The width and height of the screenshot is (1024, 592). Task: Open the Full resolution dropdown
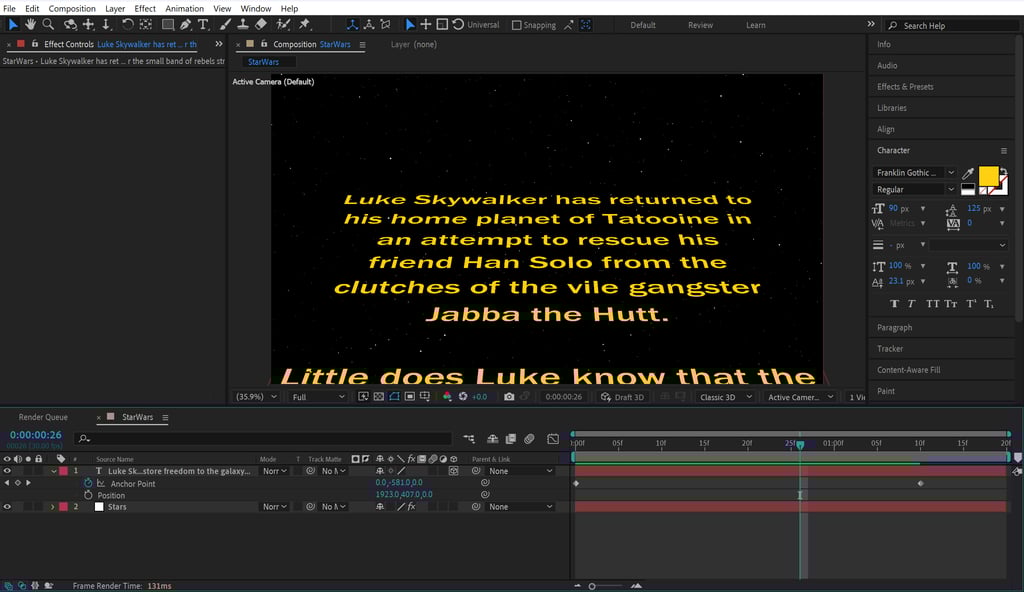[318, 397]
